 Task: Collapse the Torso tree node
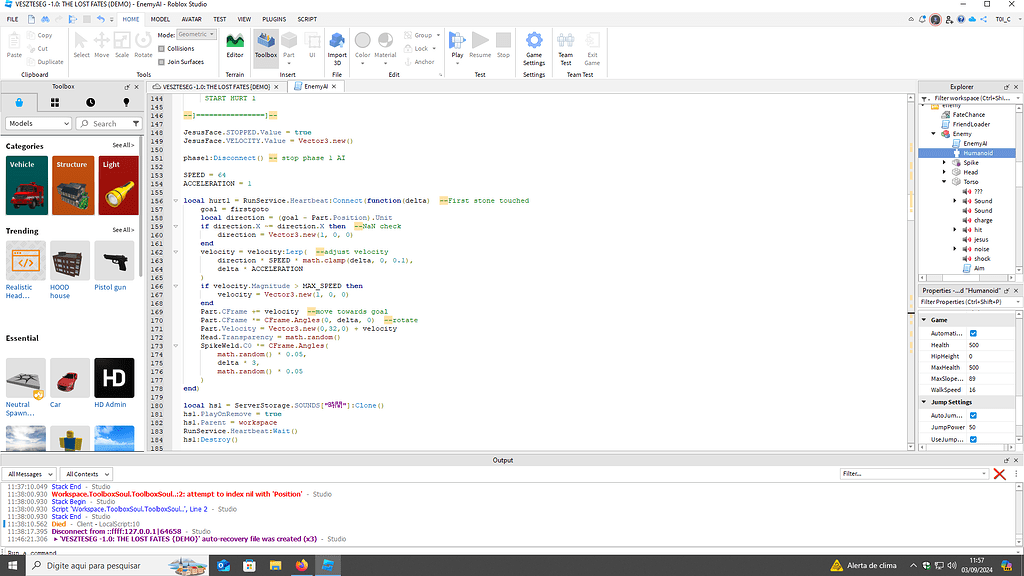pos(944,182)
